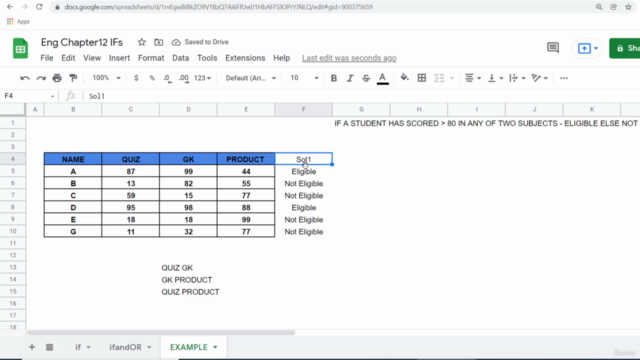Open the Format menu
Image resolution: width=640 pixels, height=360 pixels.
151,58
